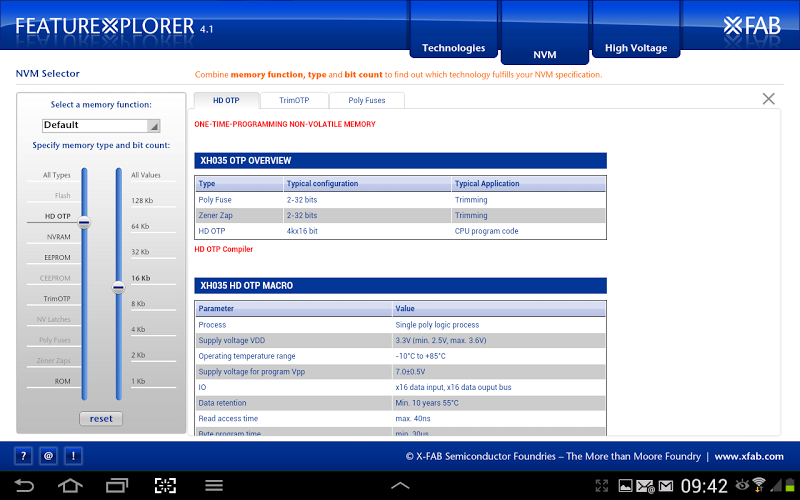This screenshot has height=500, width=800.
Task: Select All Types on memory type slider
Action: point(57,175)
